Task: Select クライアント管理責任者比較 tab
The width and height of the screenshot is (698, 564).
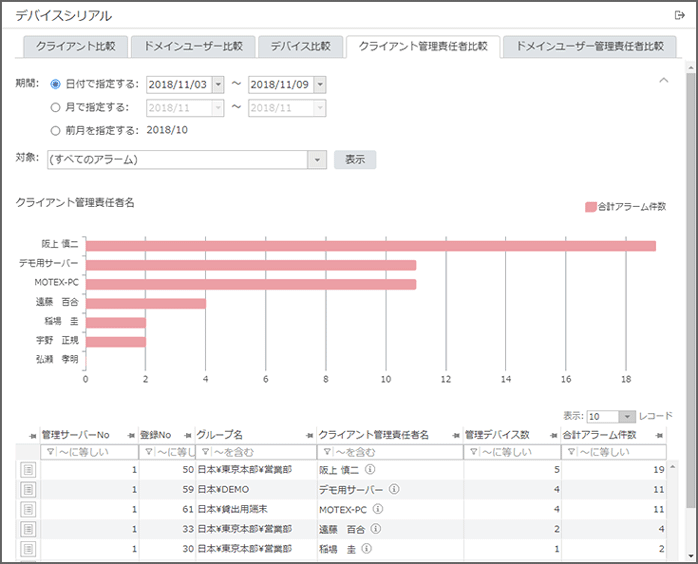Action: [x=423, y=46]
